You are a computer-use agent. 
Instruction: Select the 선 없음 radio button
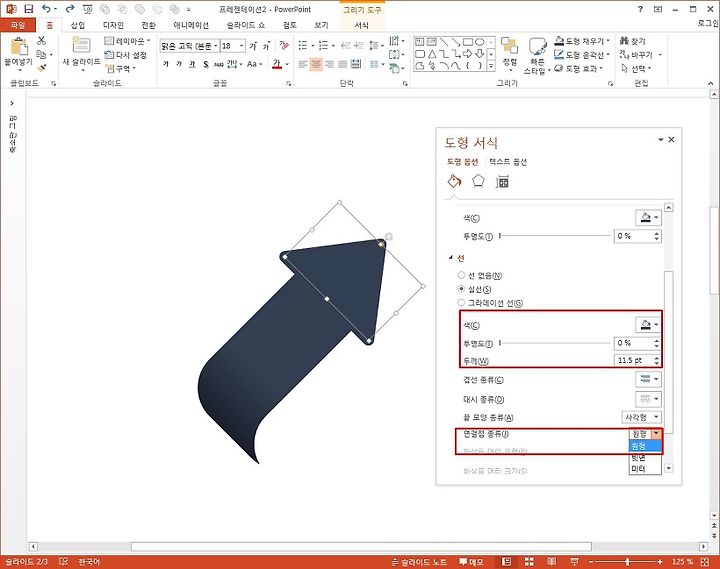(461, 275)
